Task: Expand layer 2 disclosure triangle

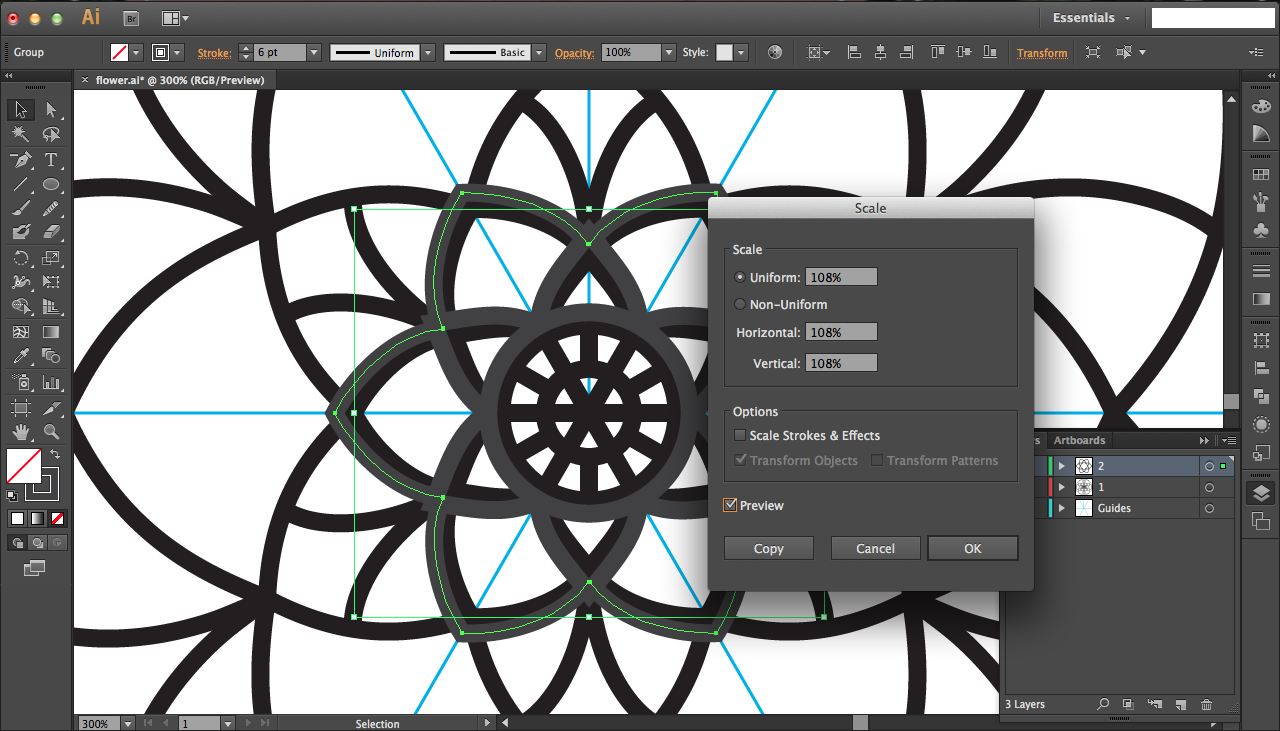Action: [x=1061, y=466]
